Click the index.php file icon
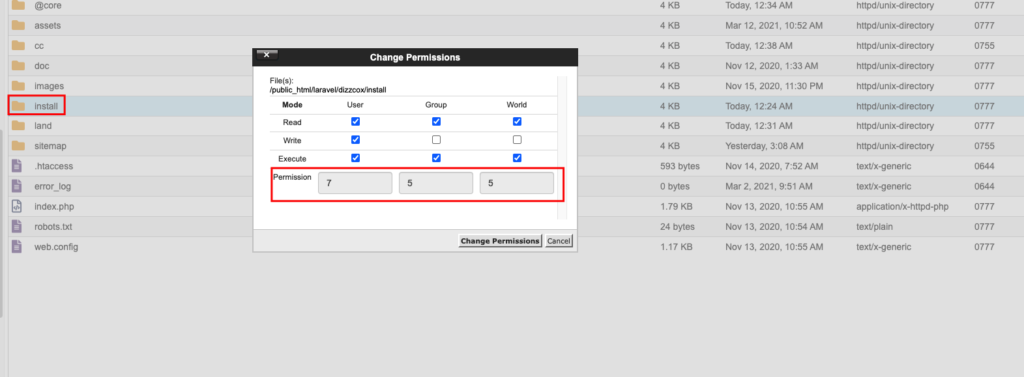Screen dimensions: 1024x377 click(x=17, y=206)
